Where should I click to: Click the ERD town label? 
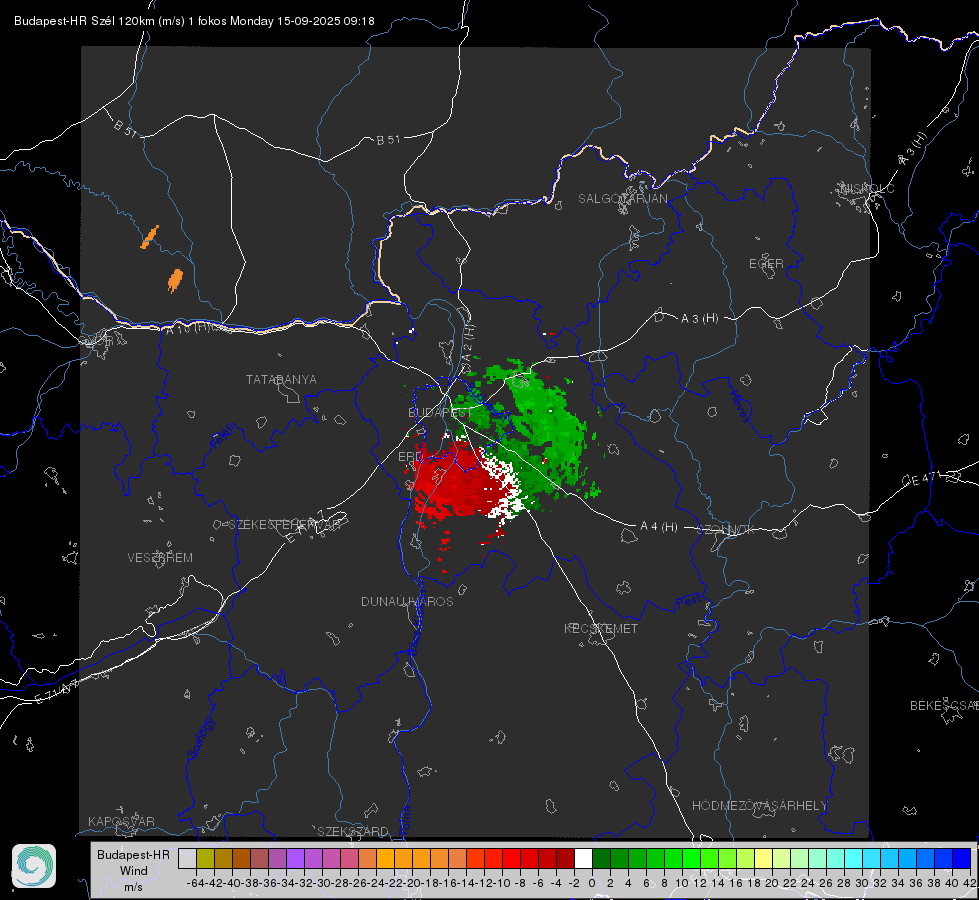pos(410,457)
